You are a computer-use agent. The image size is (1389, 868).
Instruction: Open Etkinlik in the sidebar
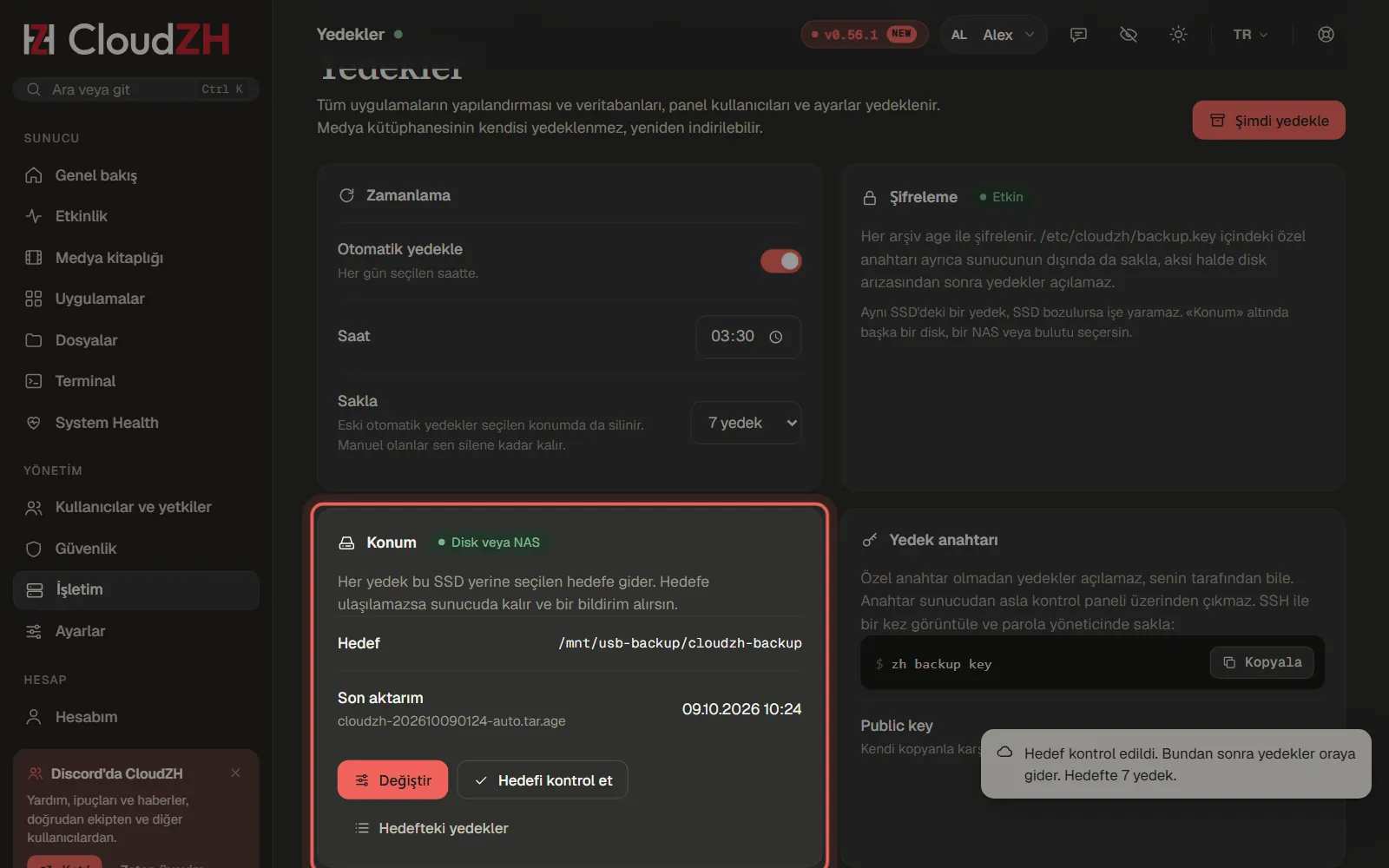click(135, 216)
